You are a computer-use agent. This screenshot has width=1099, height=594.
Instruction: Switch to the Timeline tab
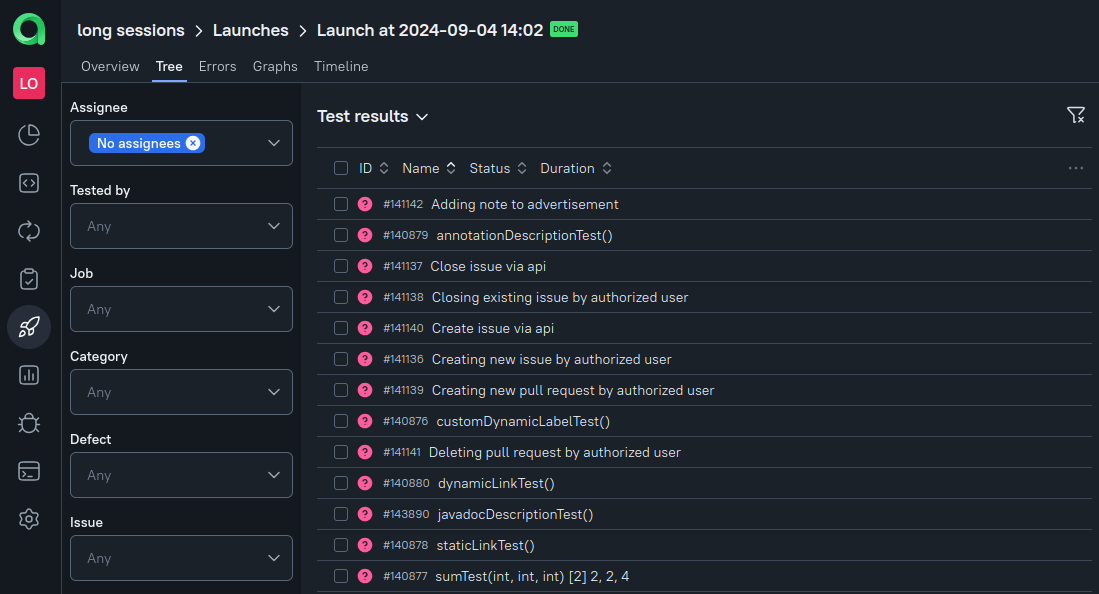(x=341, y=66)
